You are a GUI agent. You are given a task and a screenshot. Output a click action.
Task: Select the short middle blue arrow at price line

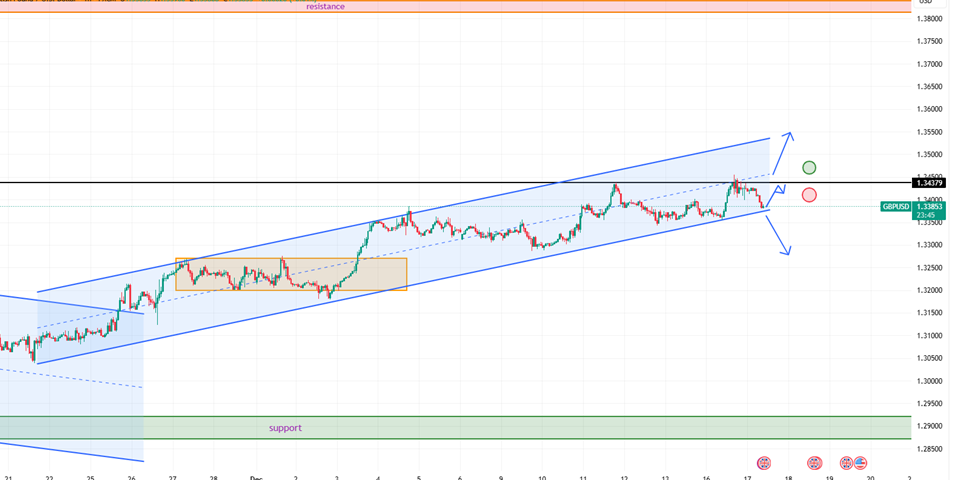(x=778, y=193)
